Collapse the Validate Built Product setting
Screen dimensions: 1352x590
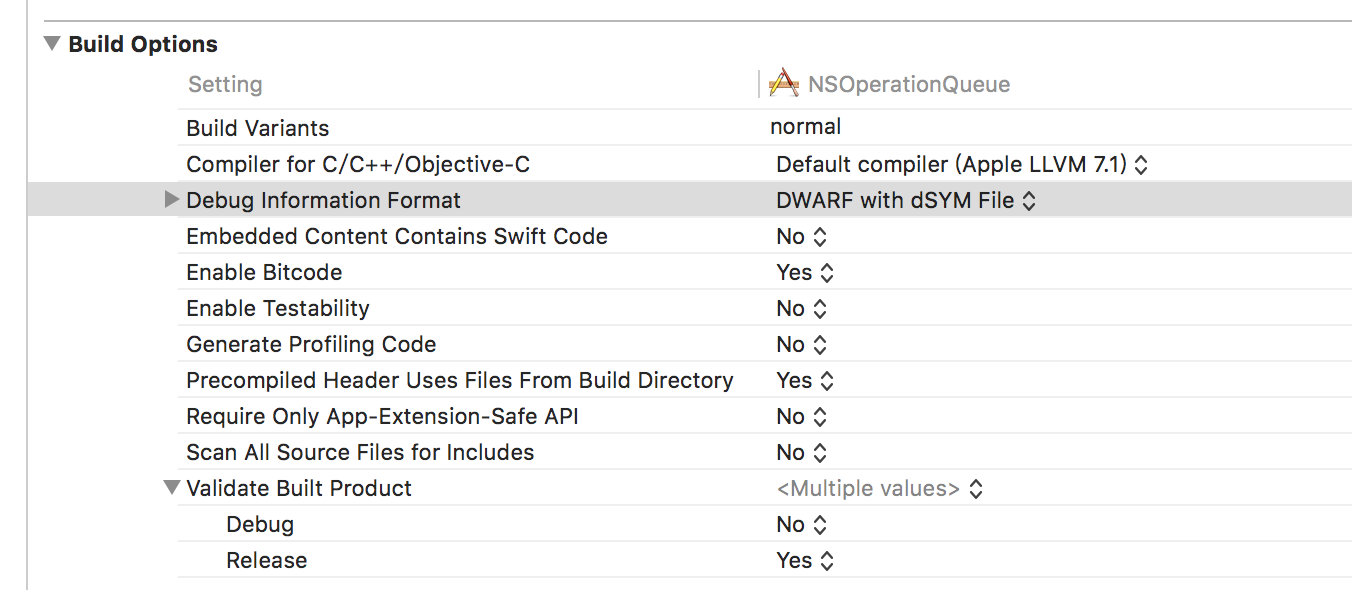tap(171, 488)
